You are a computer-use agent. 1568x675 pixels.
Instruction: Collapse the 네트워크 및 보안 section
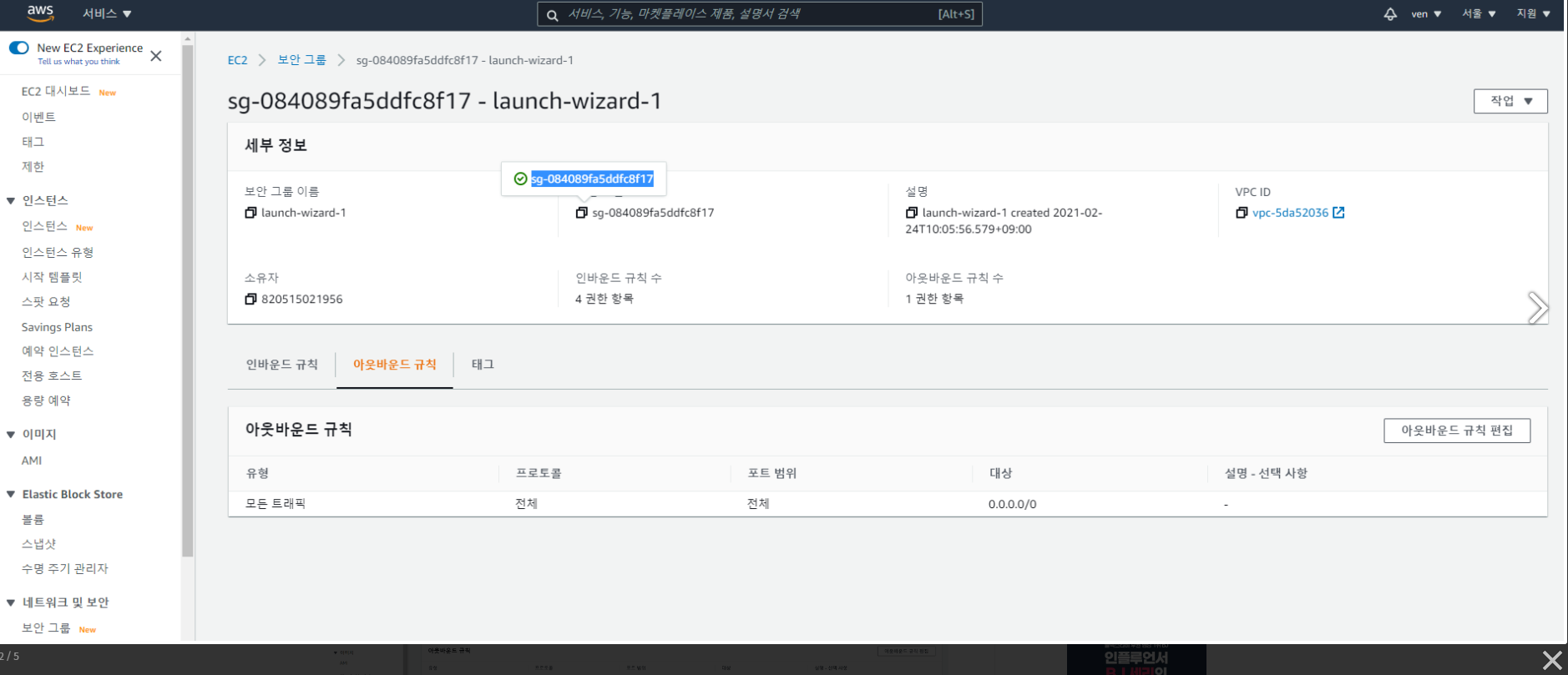(11, 602)
